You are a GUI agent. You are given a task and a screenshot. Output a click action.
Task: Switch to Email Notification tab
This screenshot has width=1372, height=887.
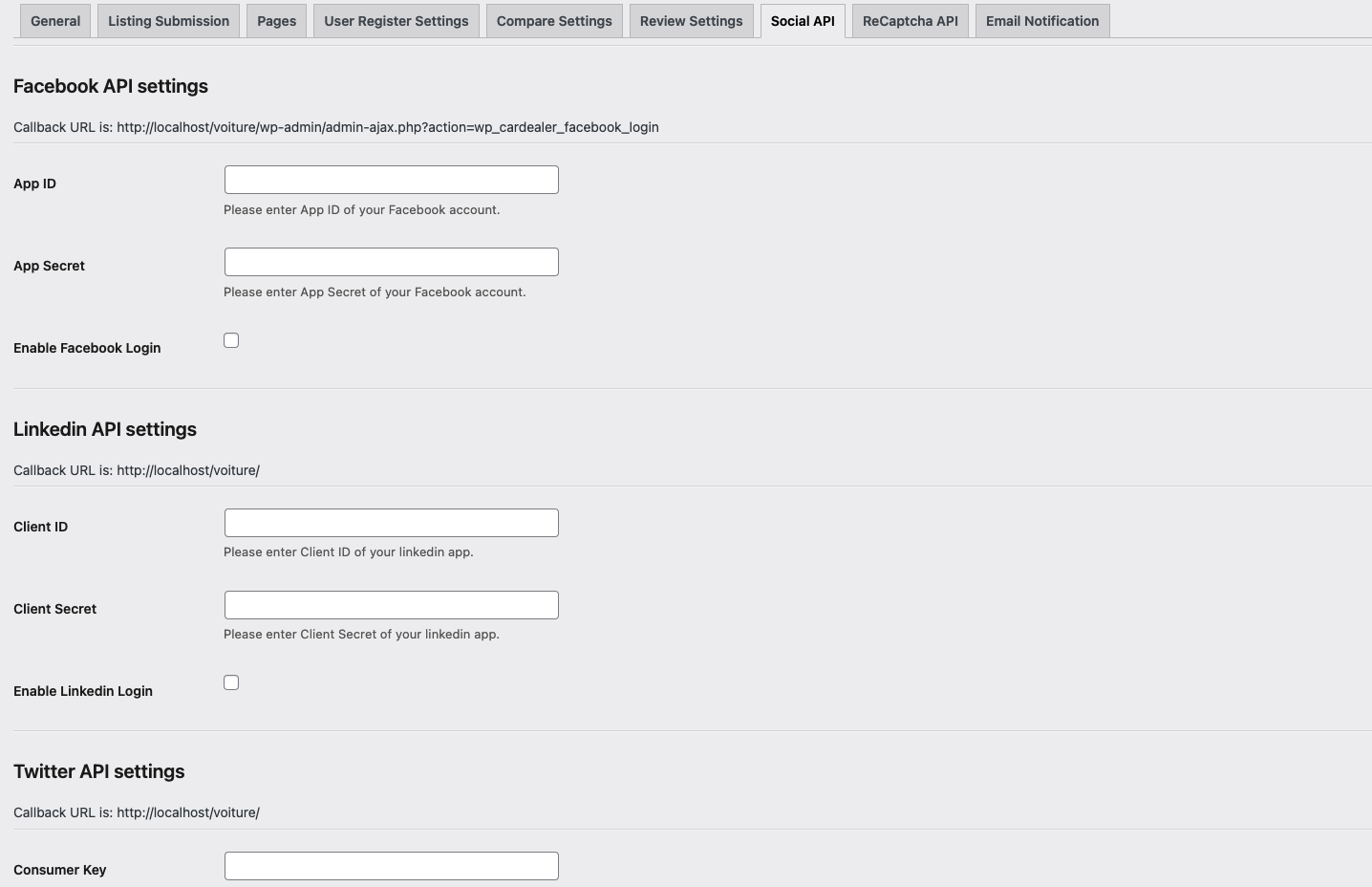pos(1041,21)
